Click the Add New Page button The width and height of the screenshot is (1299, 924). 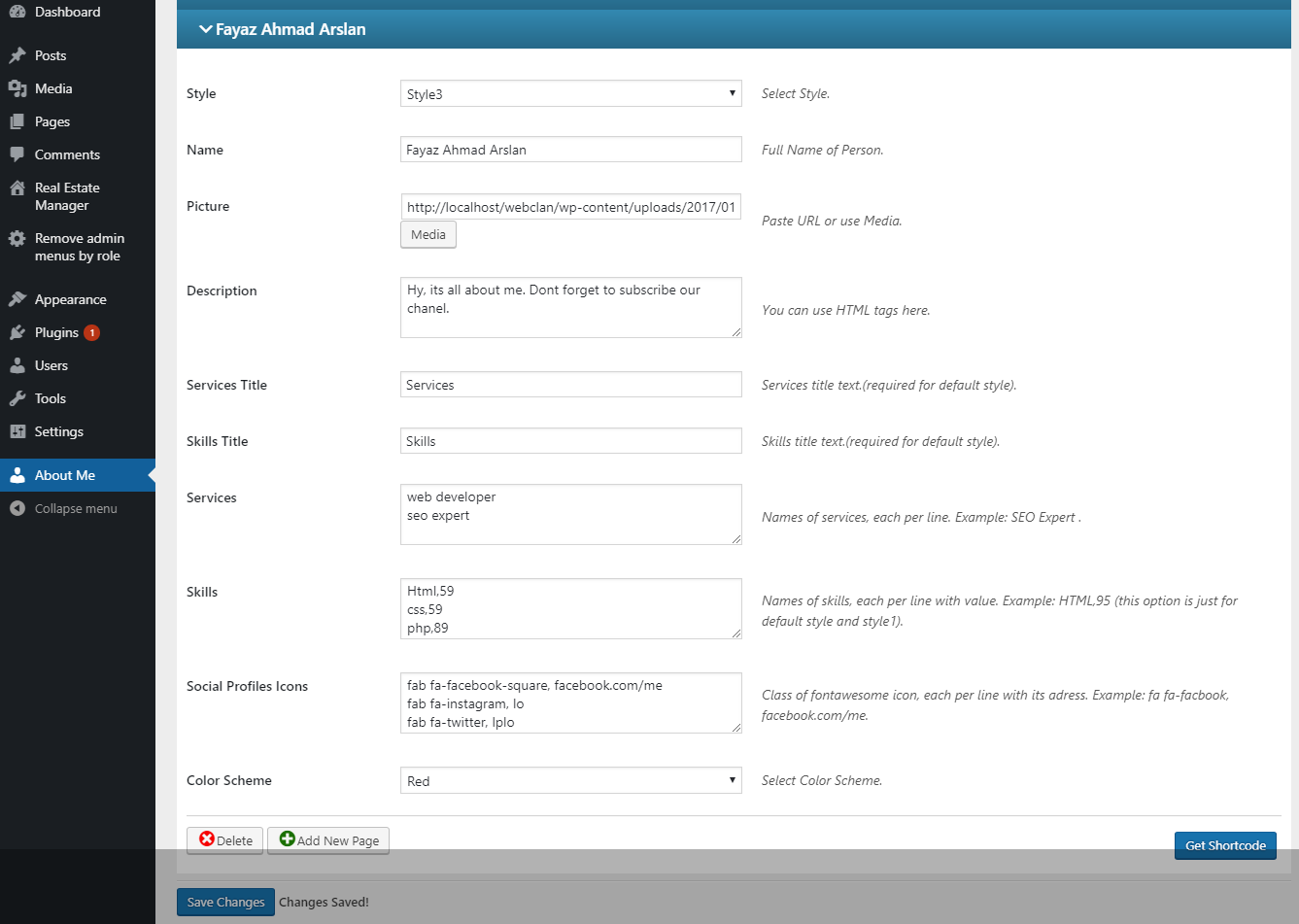[328, 840]
